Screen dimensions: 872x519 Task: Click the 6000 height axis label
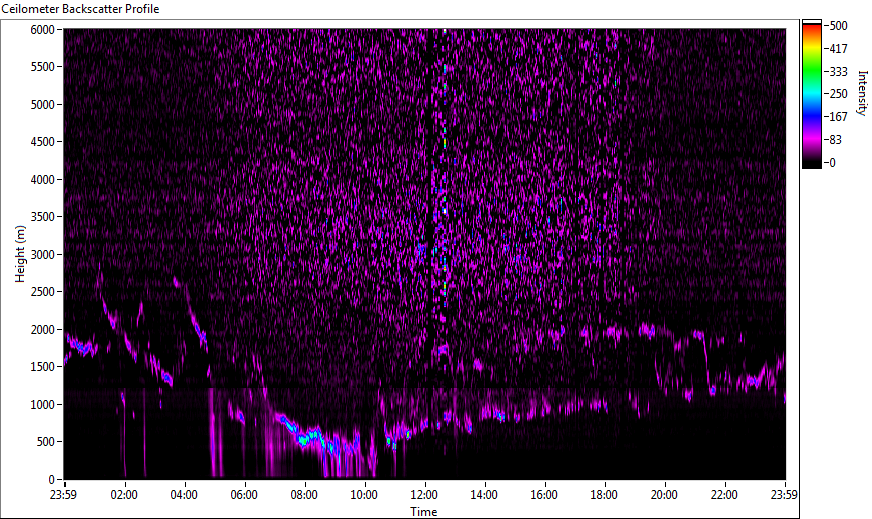tap(43, 29)
